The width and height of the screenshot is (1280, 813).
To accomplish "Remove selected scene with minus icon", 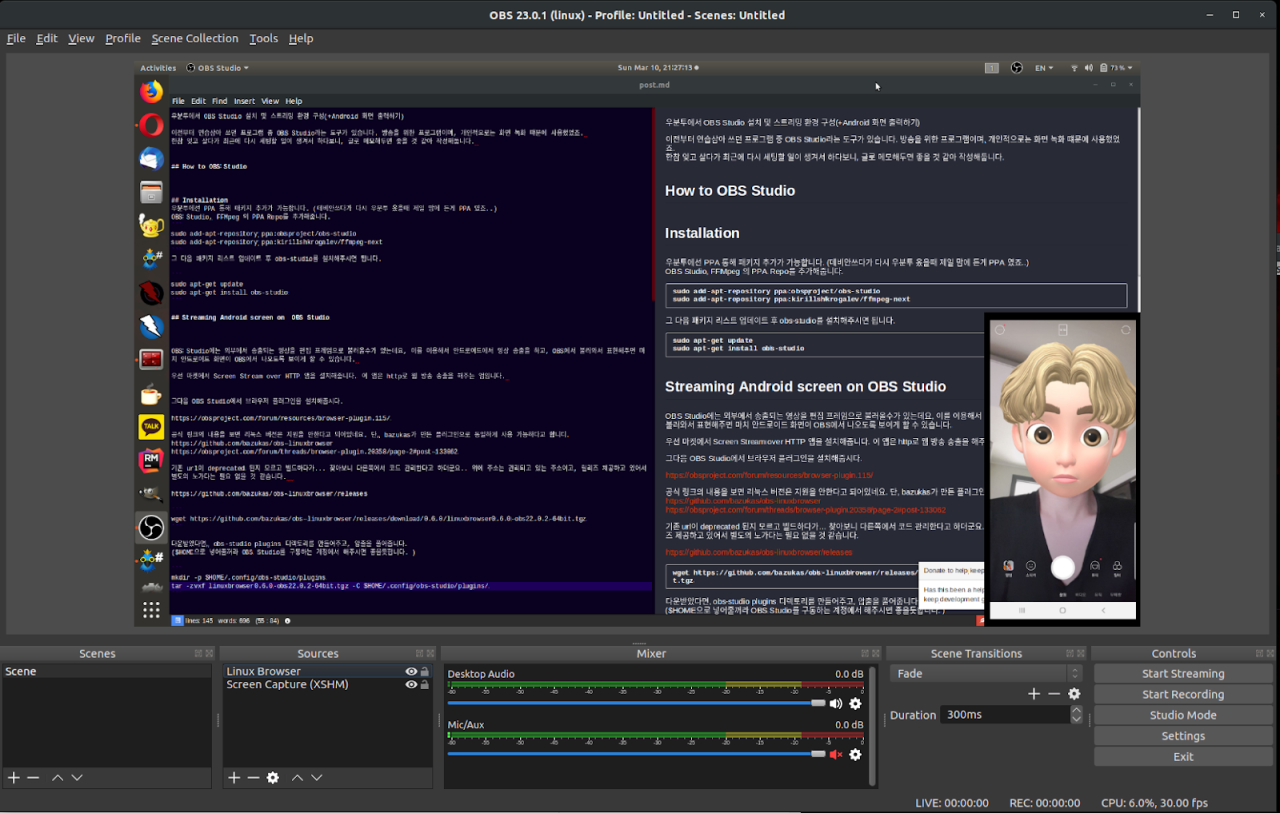I will click(33, 778).
